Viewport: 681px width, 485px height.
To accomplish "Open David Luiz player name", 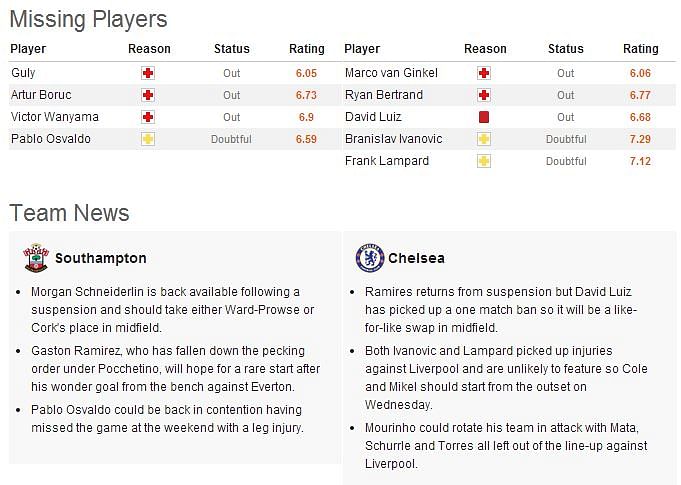I will click(373, 117).
